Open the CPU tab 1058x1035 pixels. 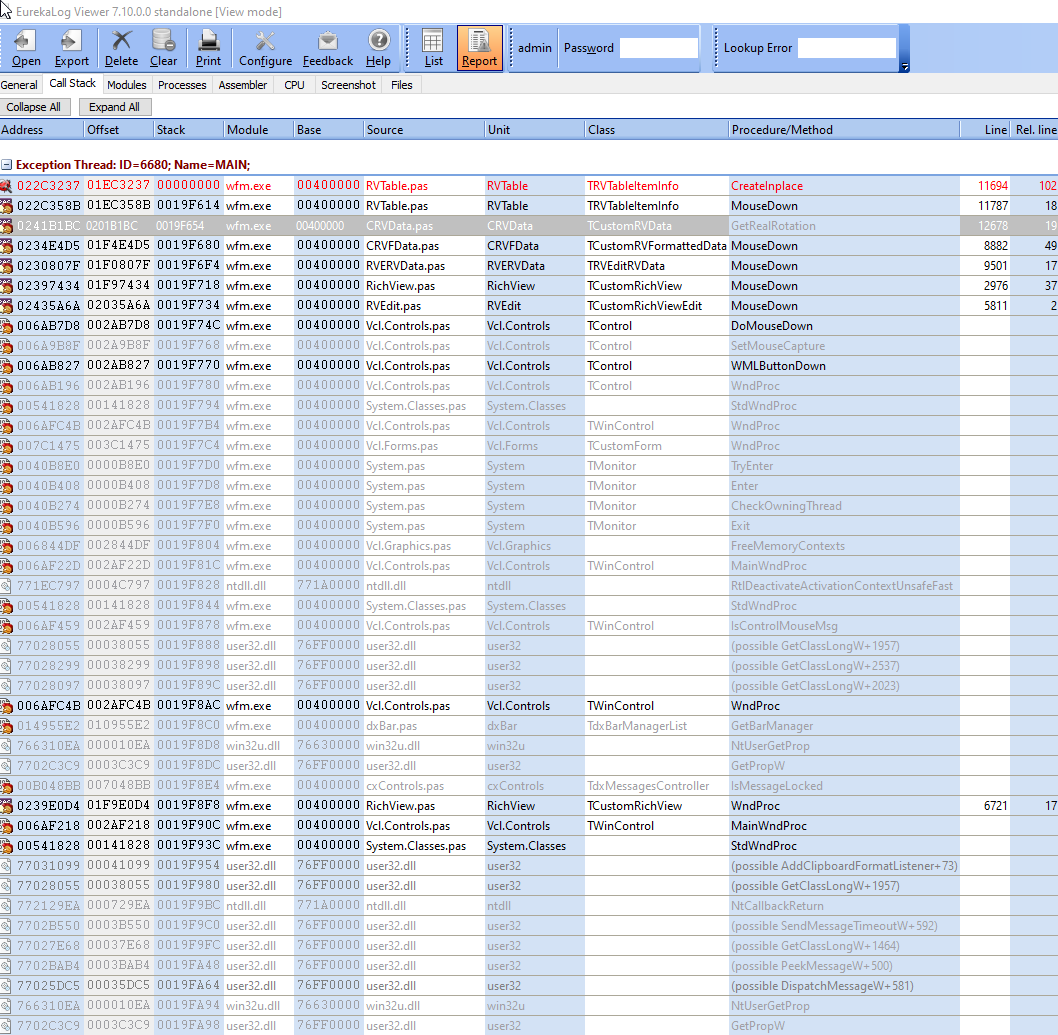[x=294, y=85]
